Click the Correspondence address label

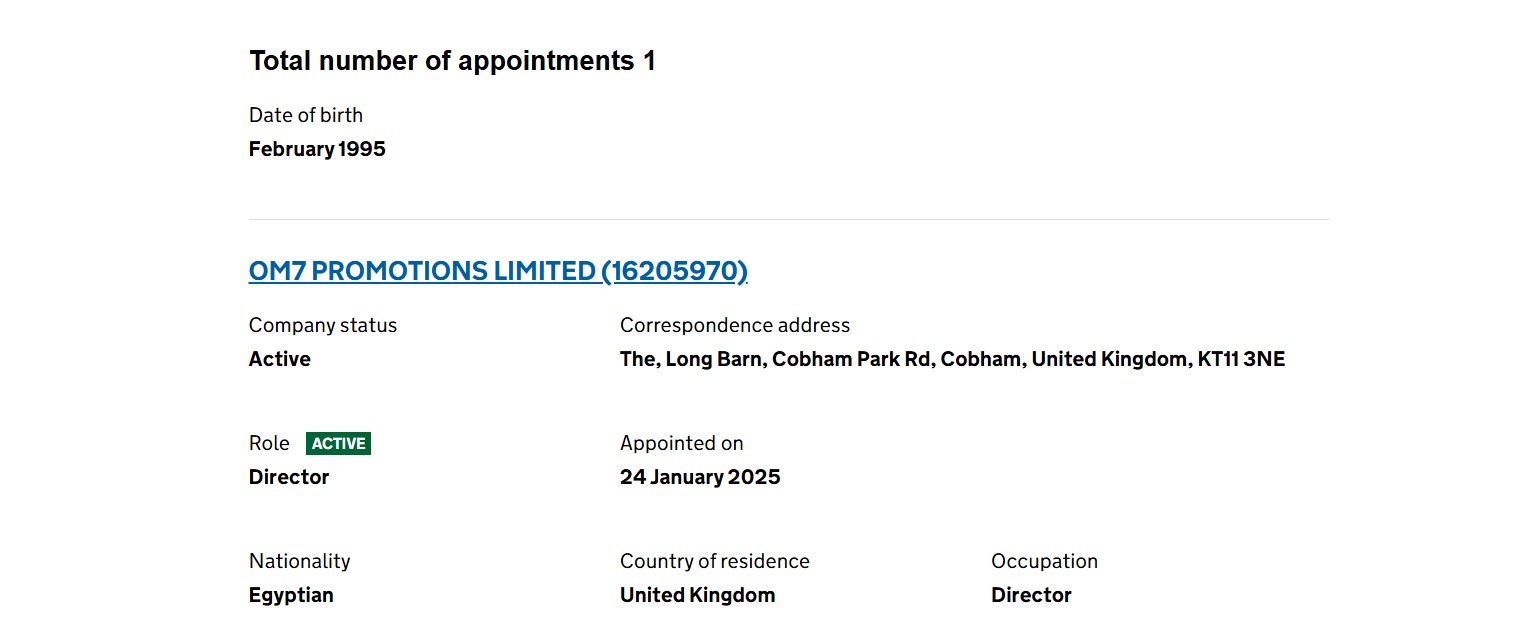pos(735,325)
